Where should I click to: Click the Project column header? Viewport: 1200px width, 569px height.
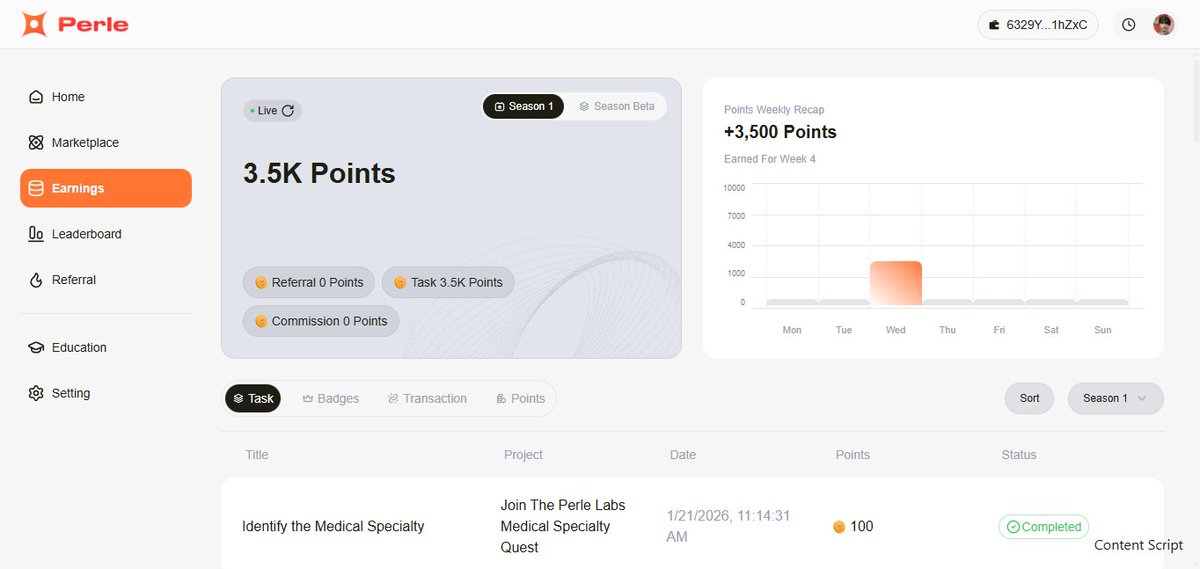[x=523, y=455]
